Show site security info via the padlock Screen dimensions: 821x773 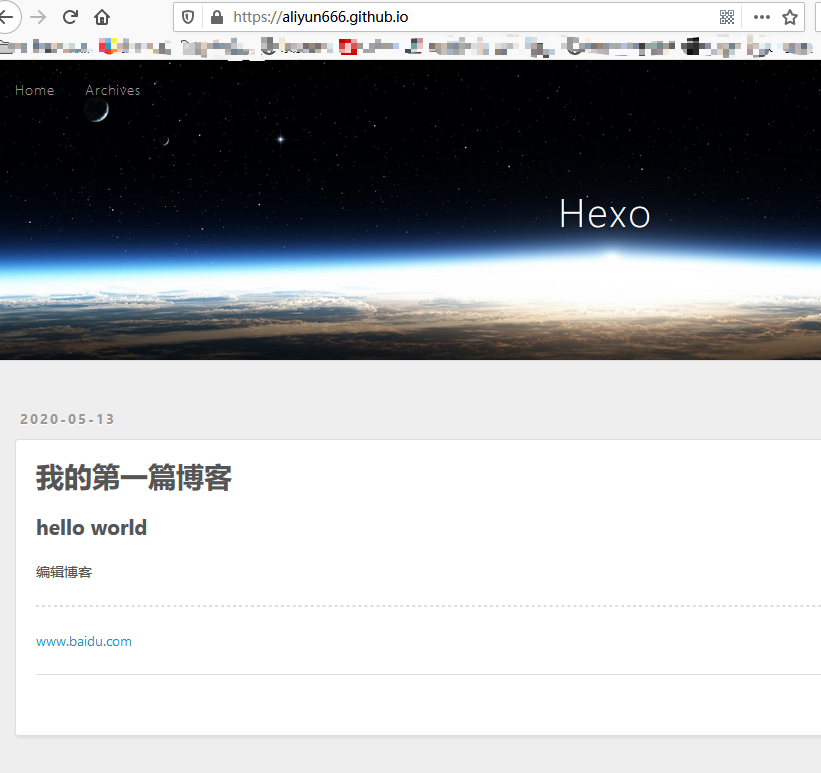point(217,17)
